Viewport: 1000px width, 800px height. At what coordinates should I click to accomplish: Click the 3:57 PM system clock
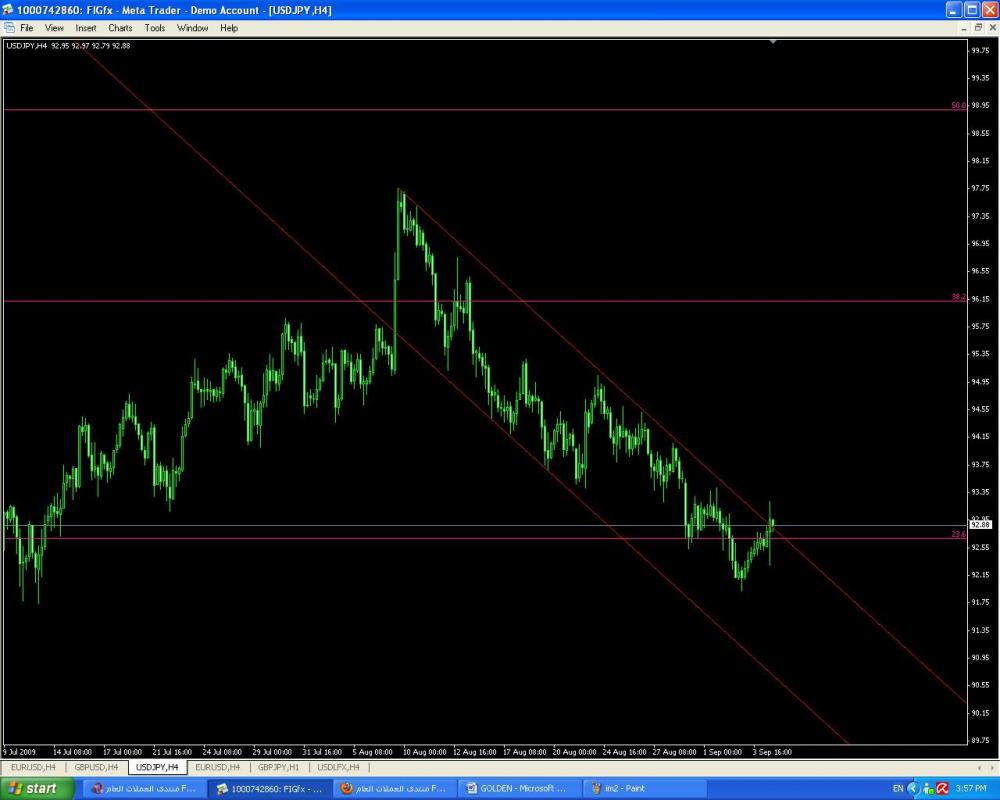click(x=971, y=789)
